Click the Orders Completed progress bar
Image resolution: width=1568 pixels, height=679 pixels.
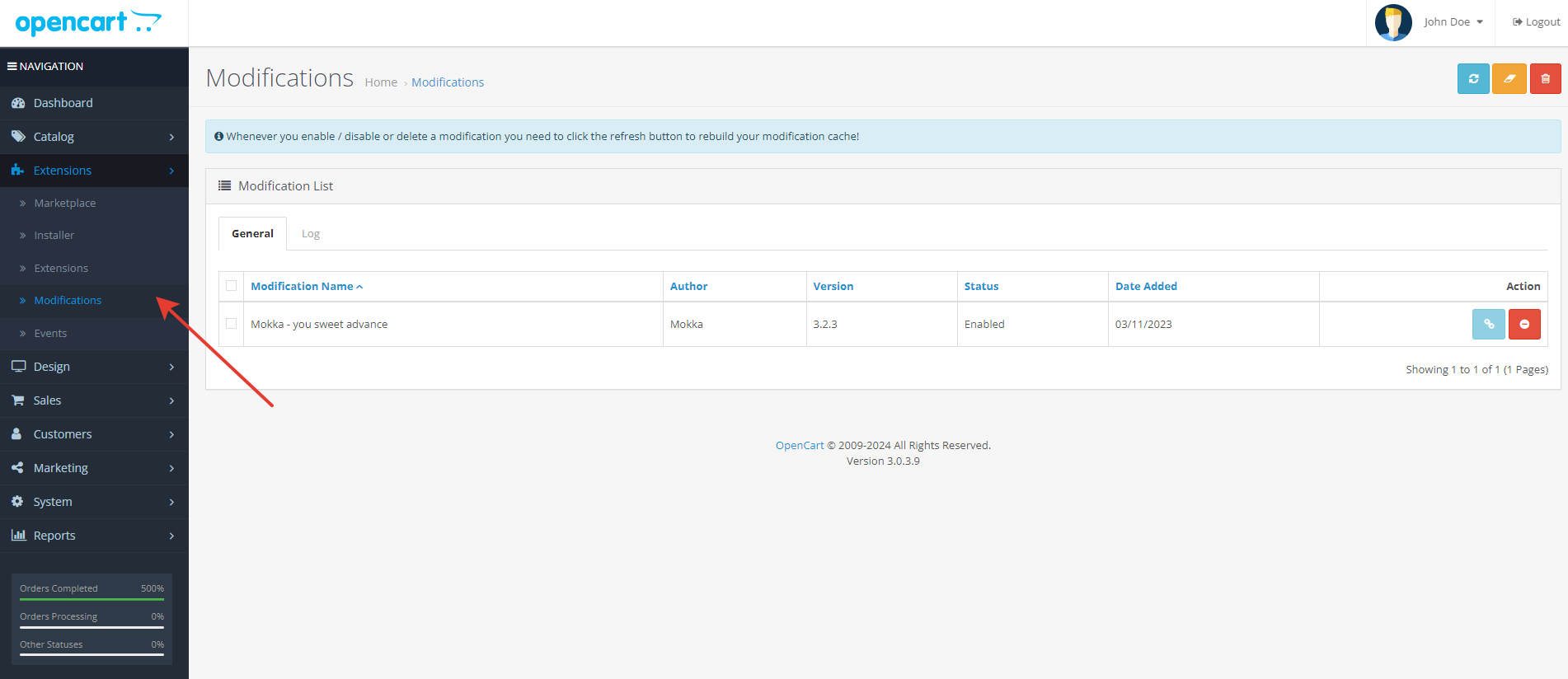point(92,599)
